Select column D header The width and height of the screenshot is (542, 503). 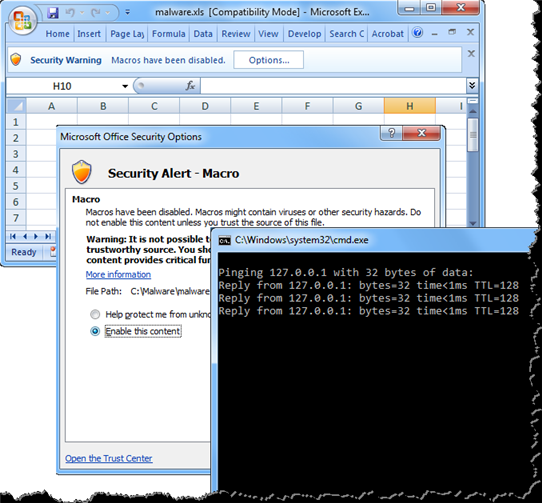coord(205,106)
